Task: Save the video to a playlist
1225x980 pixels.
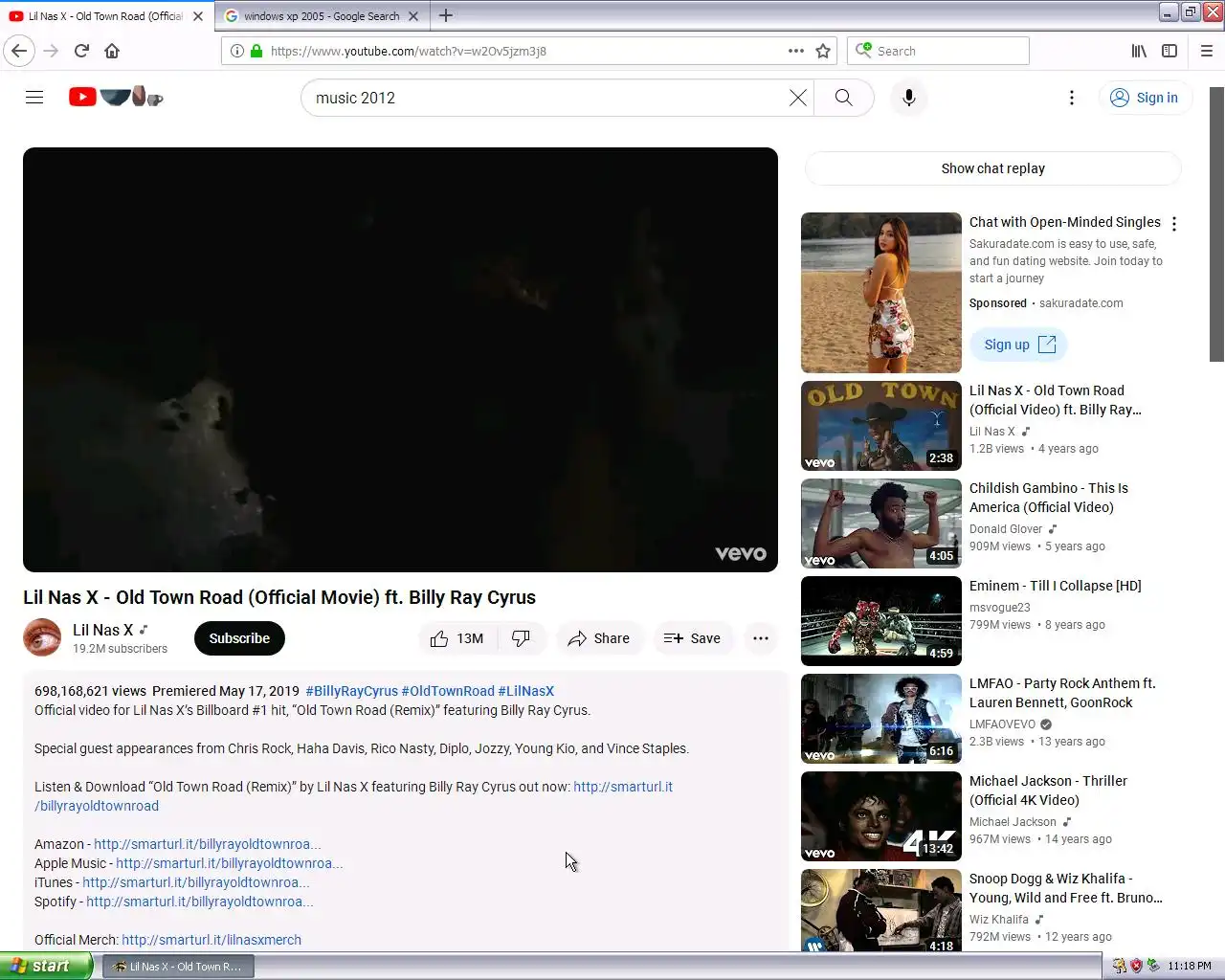Action: (692, 638)
